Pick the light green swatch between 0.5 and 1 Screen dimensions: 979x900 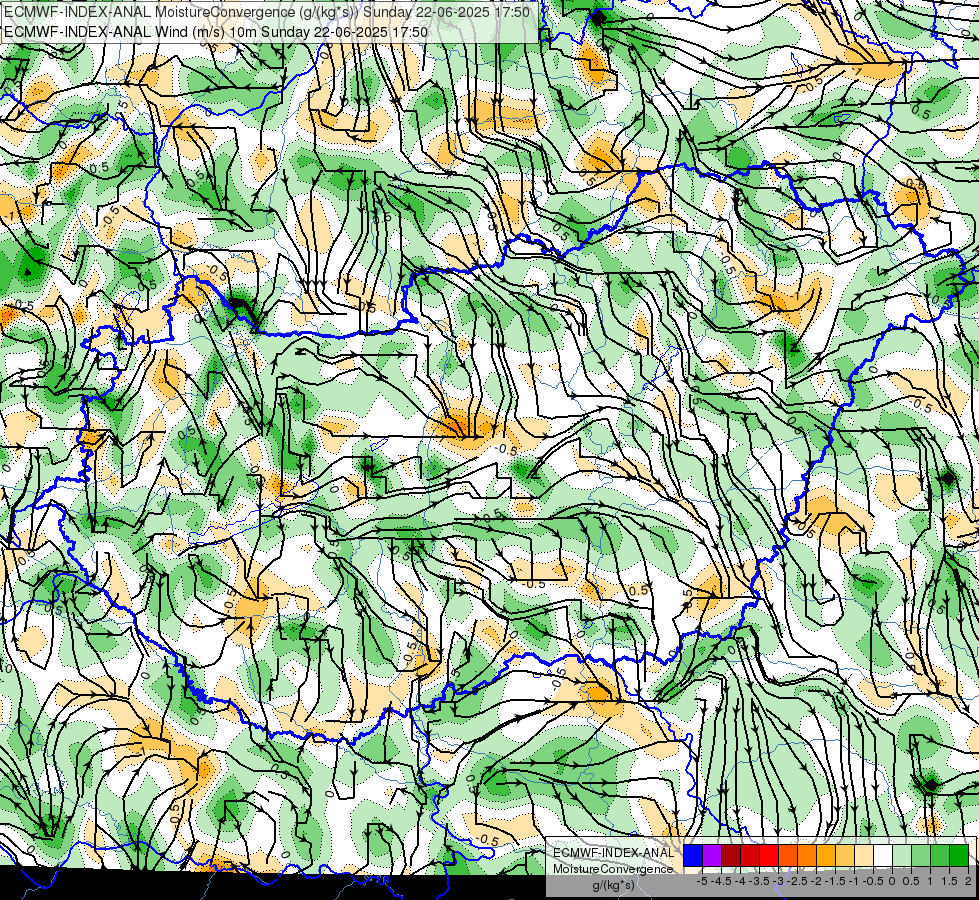tap(921, 855)
